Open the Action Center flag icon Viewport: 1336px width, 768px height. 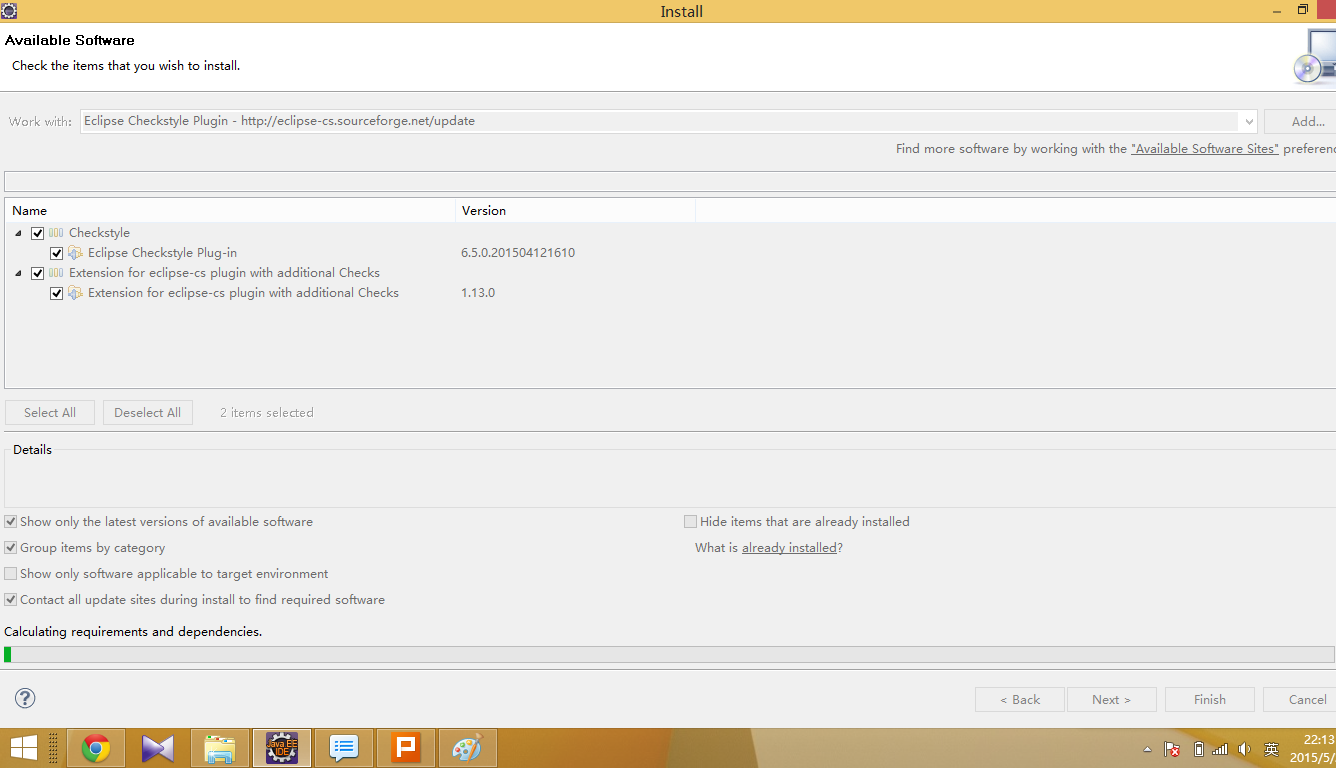[x=1173, y=749]
